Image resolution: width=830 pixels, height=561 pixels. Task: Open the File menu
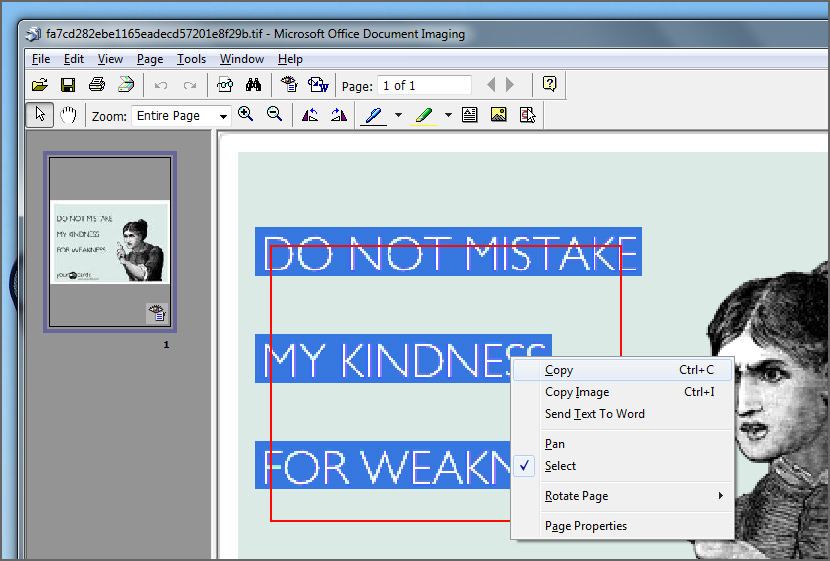coord(41,59)
